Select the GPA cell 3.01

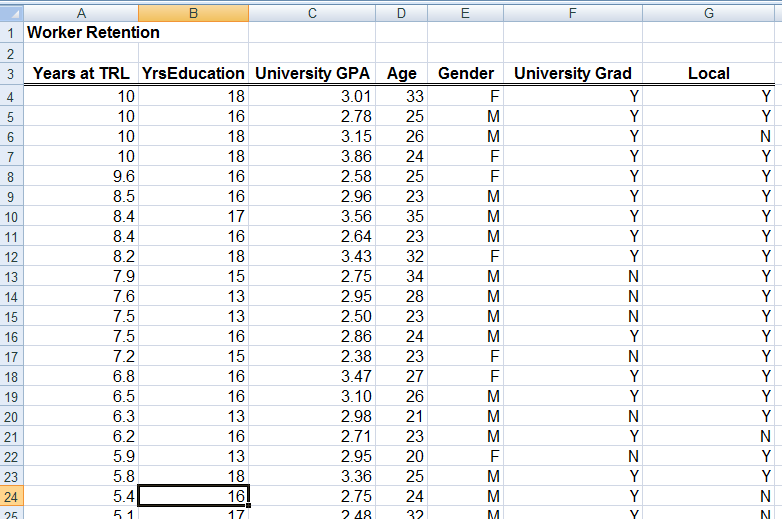click(312, 96)
